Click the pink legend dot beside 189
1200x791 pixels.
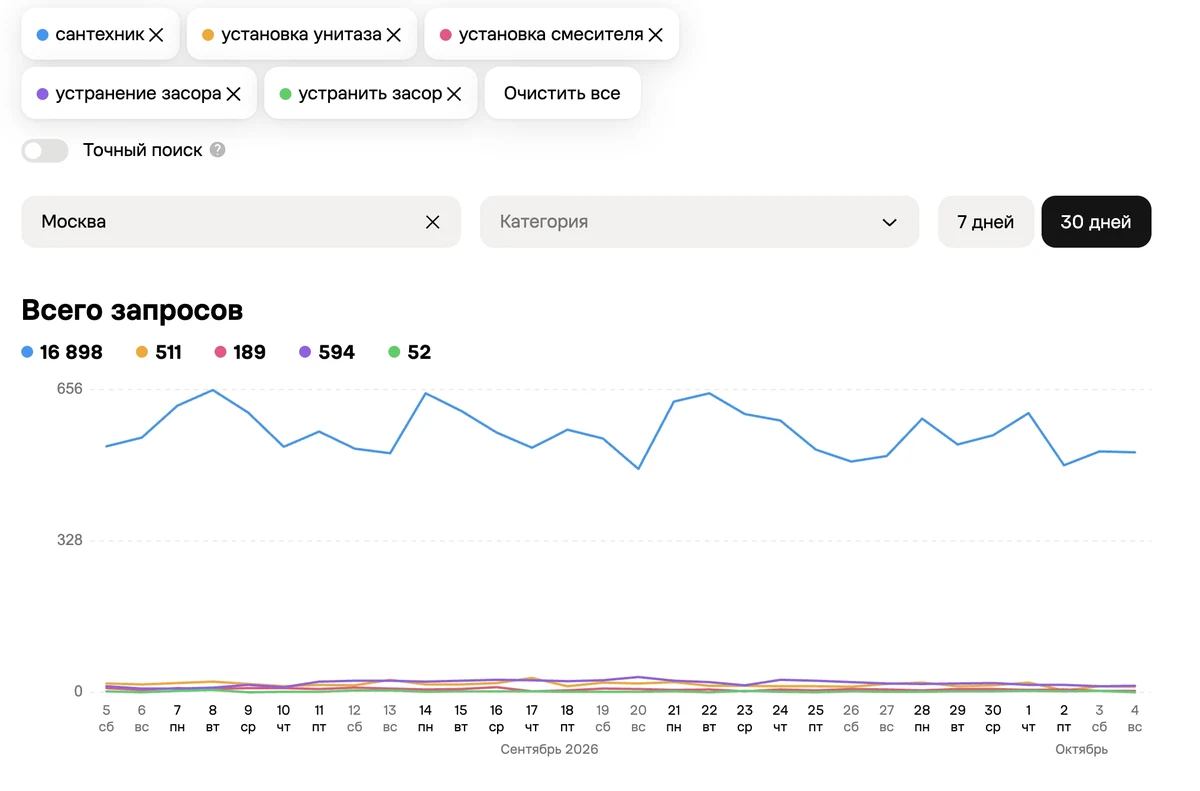pos(220,352)
